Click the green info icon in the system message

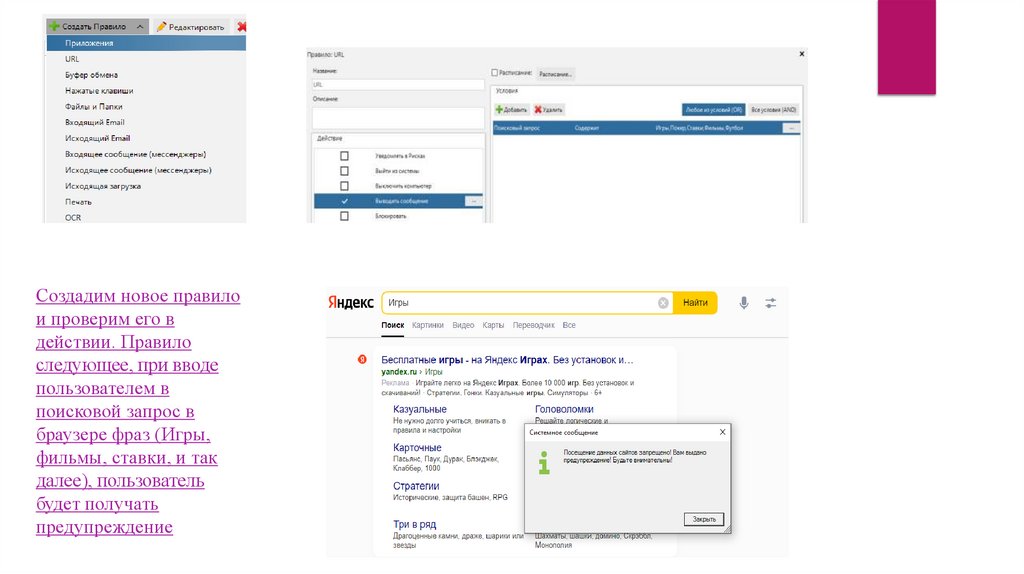pos(543,462)
